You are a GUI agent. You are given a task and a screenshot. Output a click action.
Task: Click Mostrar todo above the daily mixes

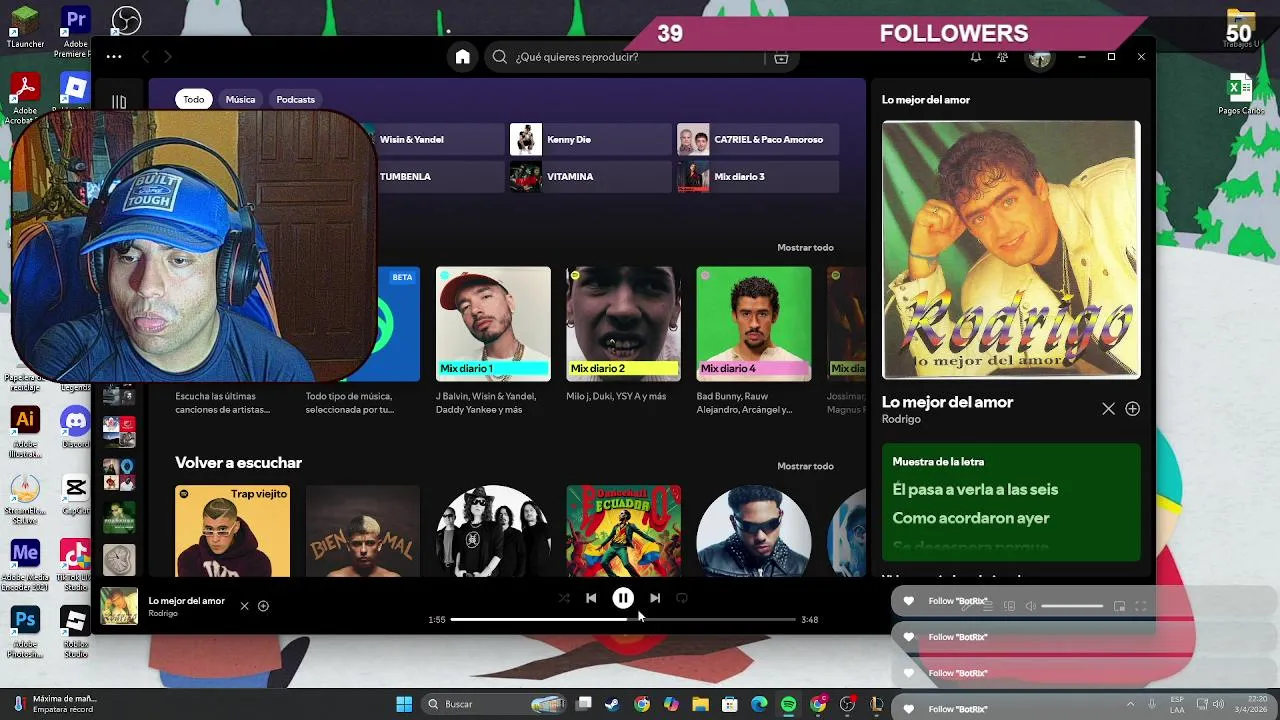click(805, 247)
